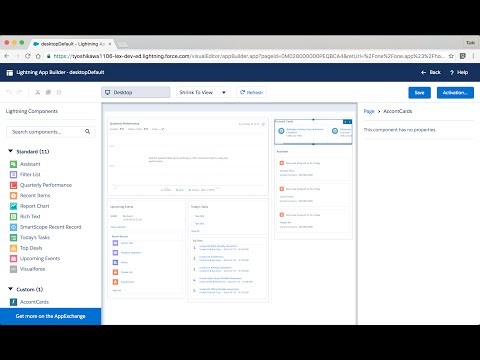480x360 pixels.
Task: Open the Desktop form factor selector
Action: click(136, 92)
